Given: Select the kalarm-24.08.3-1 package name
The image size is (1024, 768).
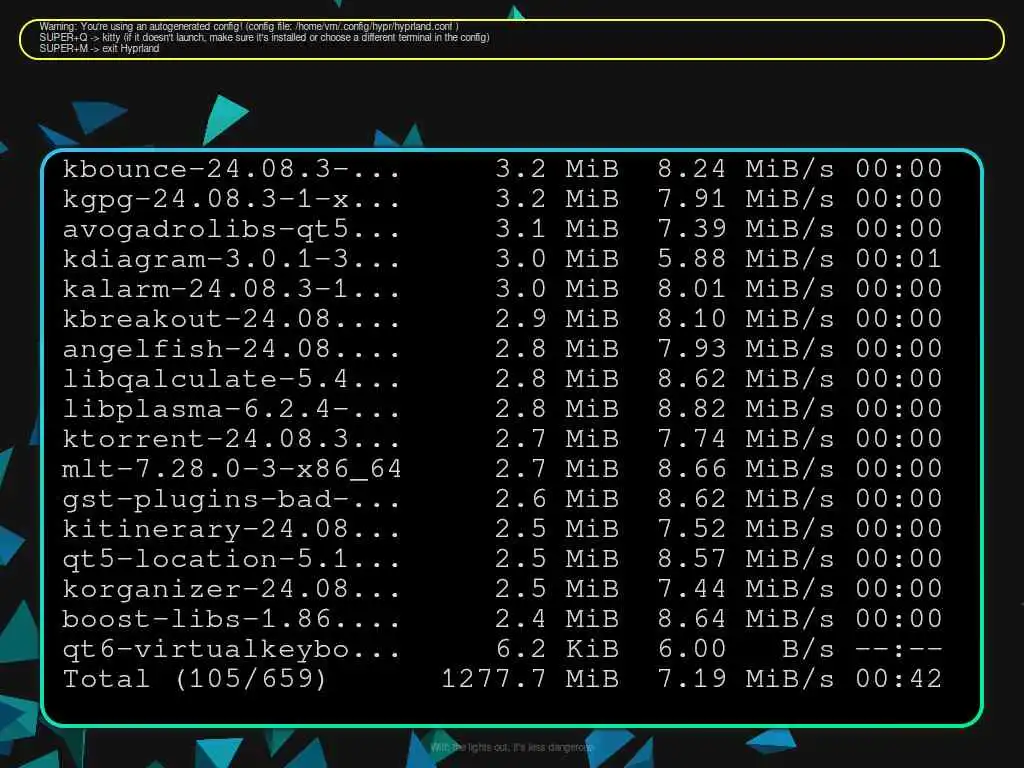Looking at the screenshot, I should pos(231,289).
